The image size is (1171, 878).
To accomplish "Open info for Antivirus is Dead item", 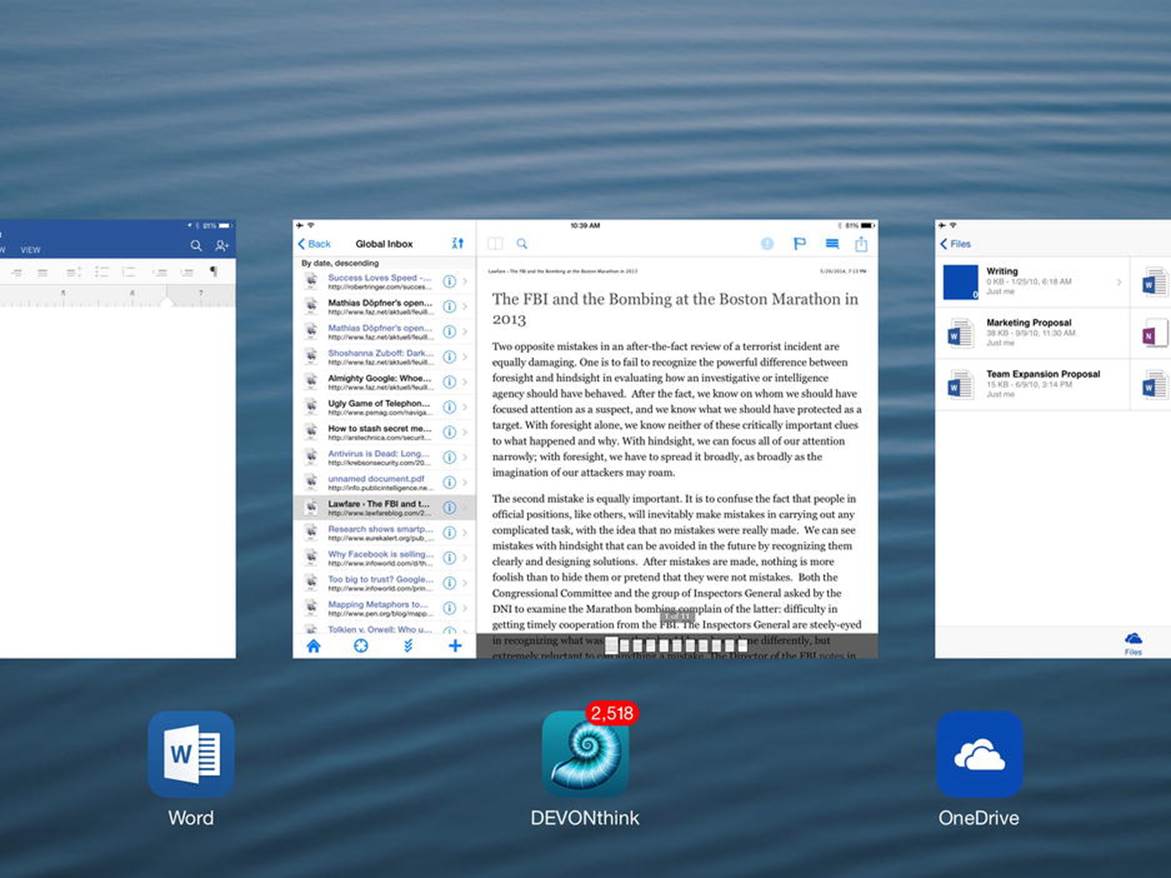I will [450, 457].
